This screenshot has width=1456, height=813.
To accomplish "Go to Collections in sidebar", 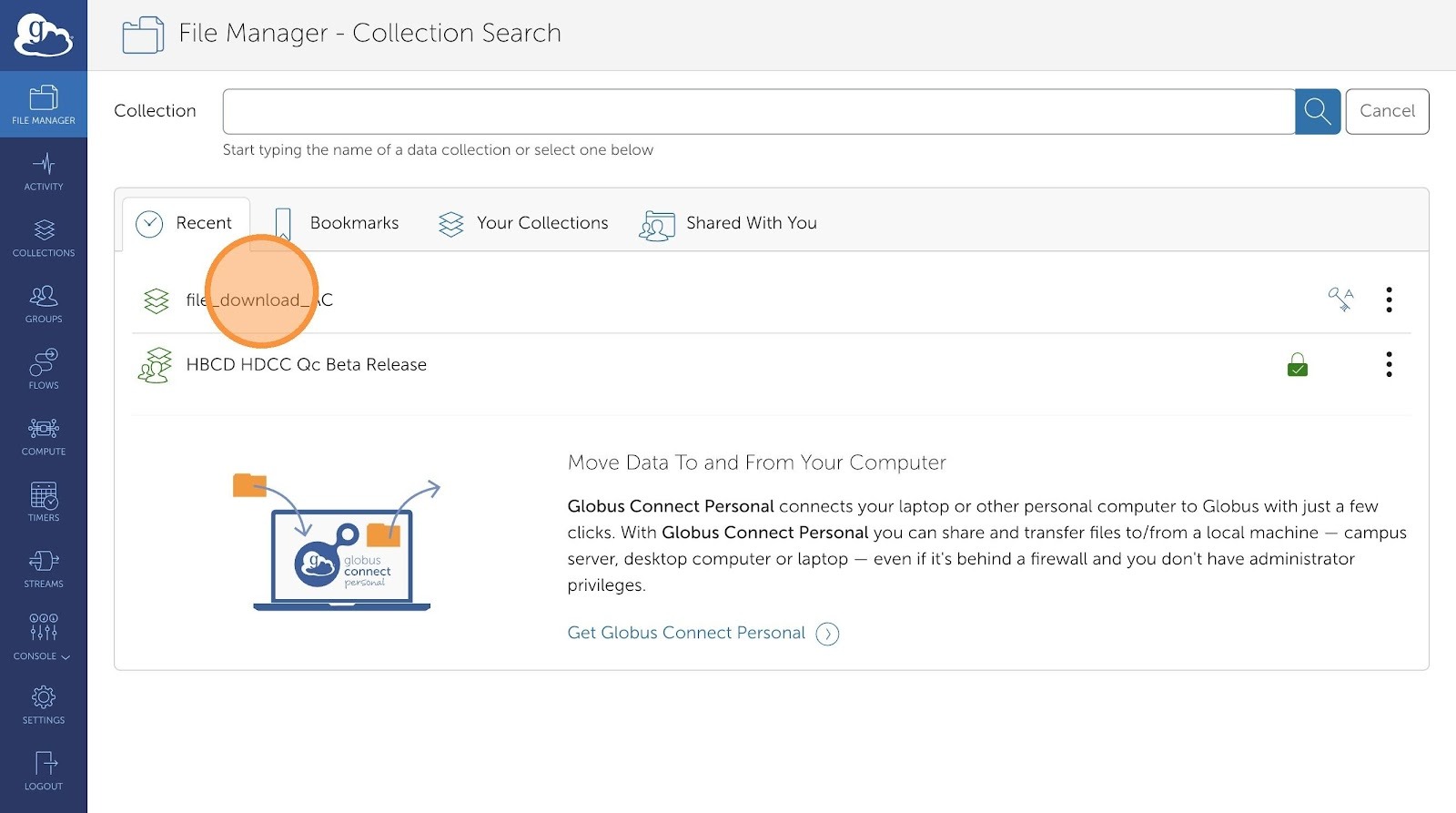I will click(x=44, y=239).
